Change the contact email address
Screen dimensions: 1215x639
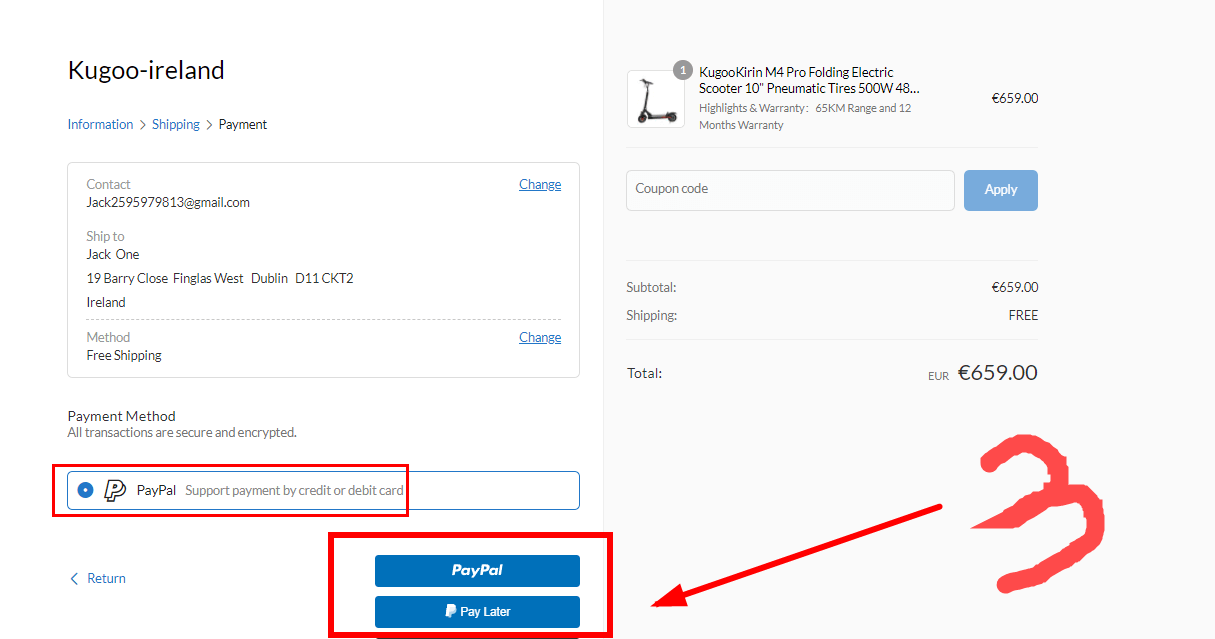tap(539, 185)
